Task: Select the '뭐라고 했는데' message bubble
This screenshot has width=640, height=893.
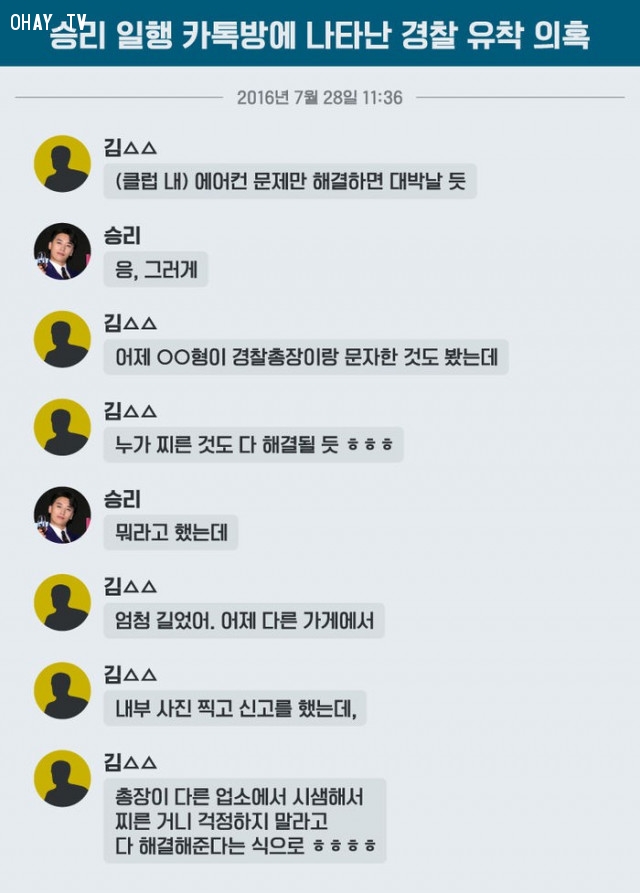Action: click(x=171, y=532)
